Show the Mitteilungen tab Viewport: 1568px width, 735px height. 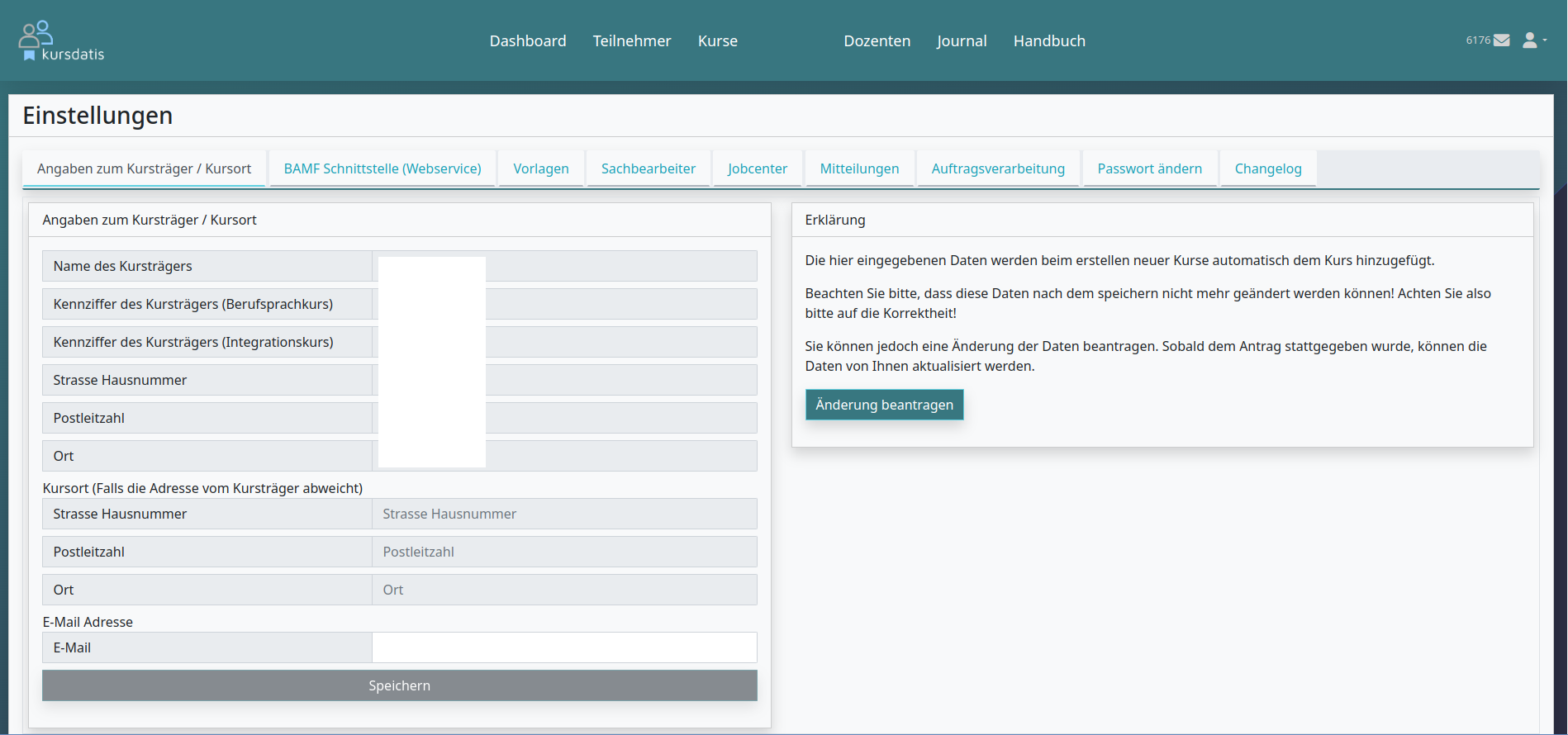[858, 168]
